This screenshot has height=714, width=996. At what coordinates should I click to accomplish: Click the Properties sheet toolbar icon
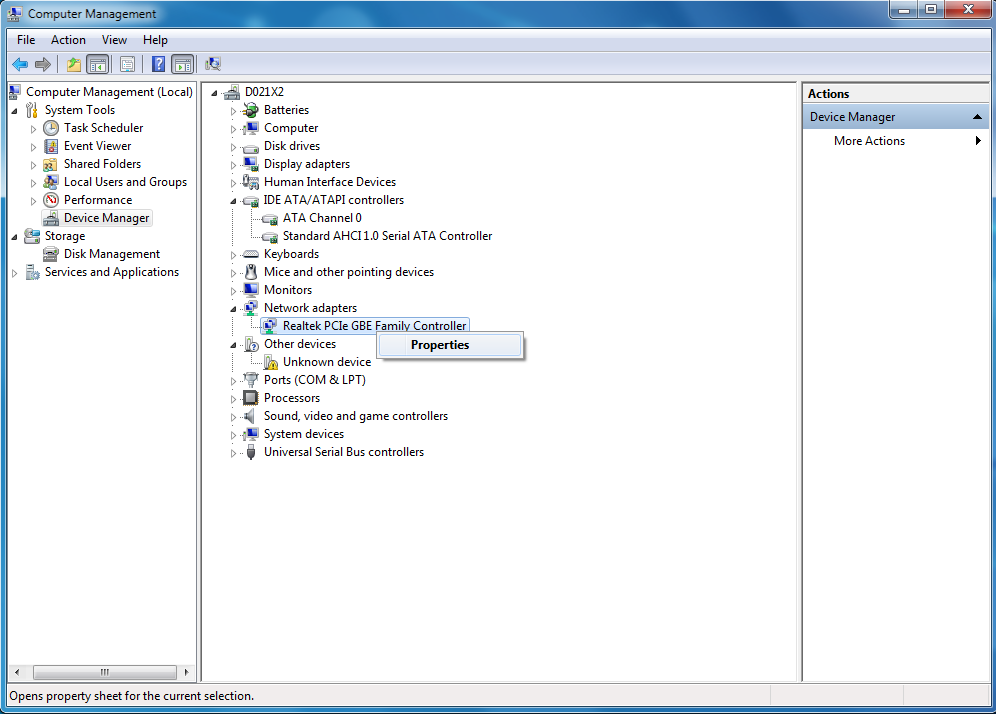coord(127,64)
